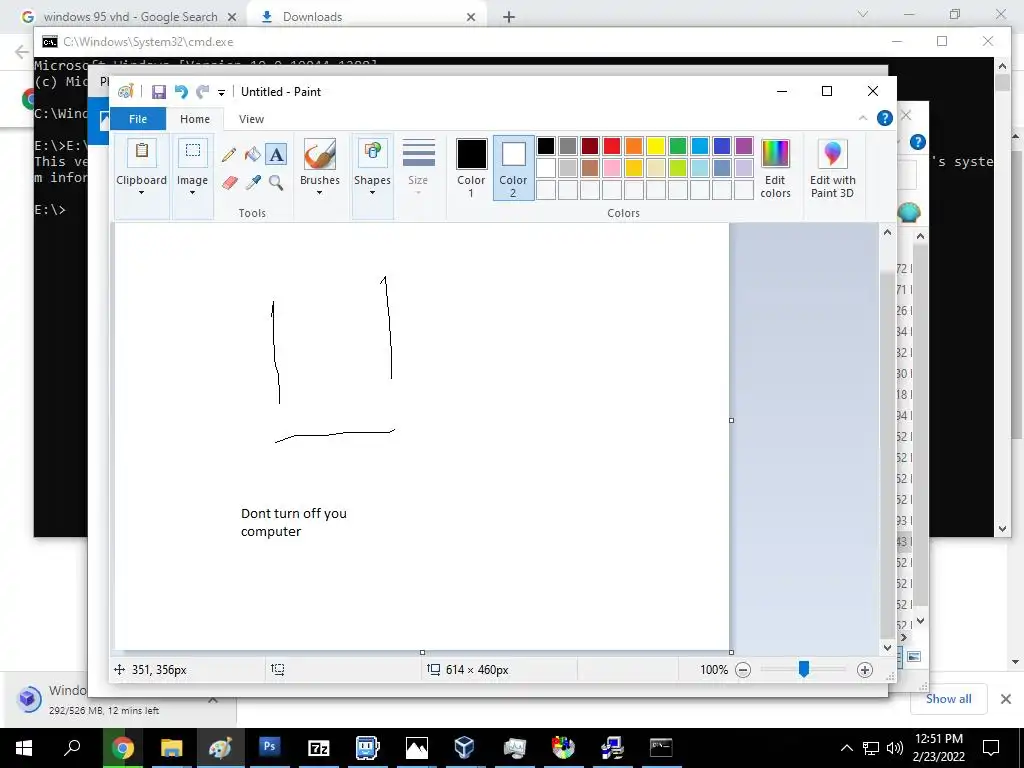Pick the pink color swatch
Viewport: 1024px width, 768px height.
pos(612,168)
